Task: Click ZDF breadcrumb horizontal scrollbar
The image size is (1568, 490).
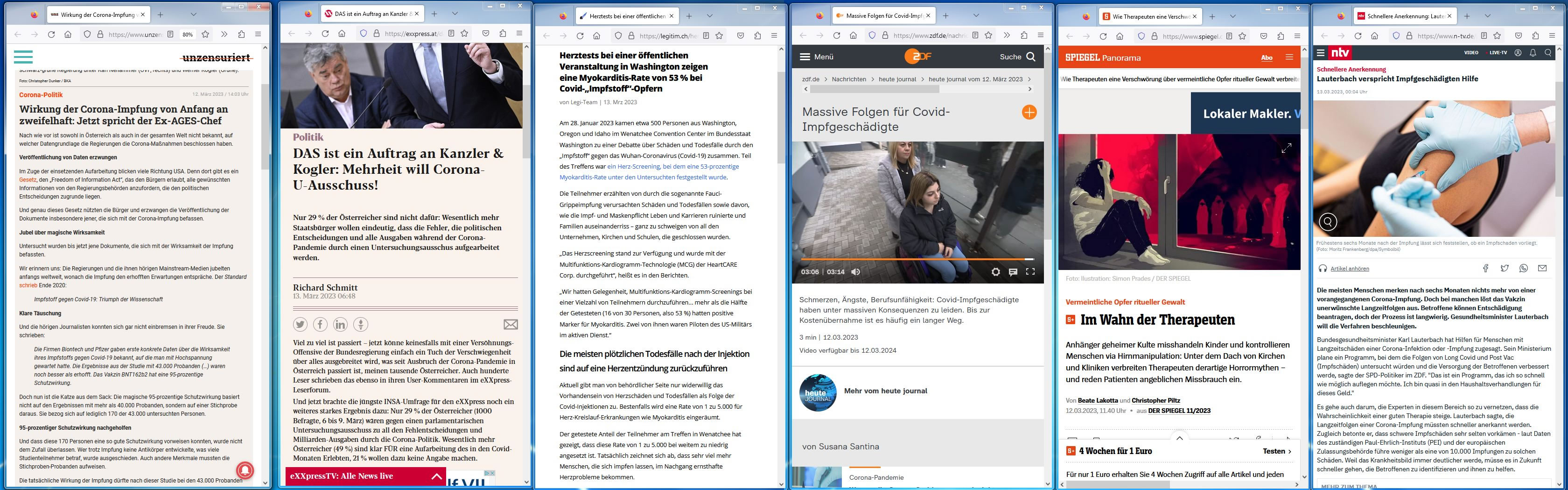Action: (x=874, y=89)
